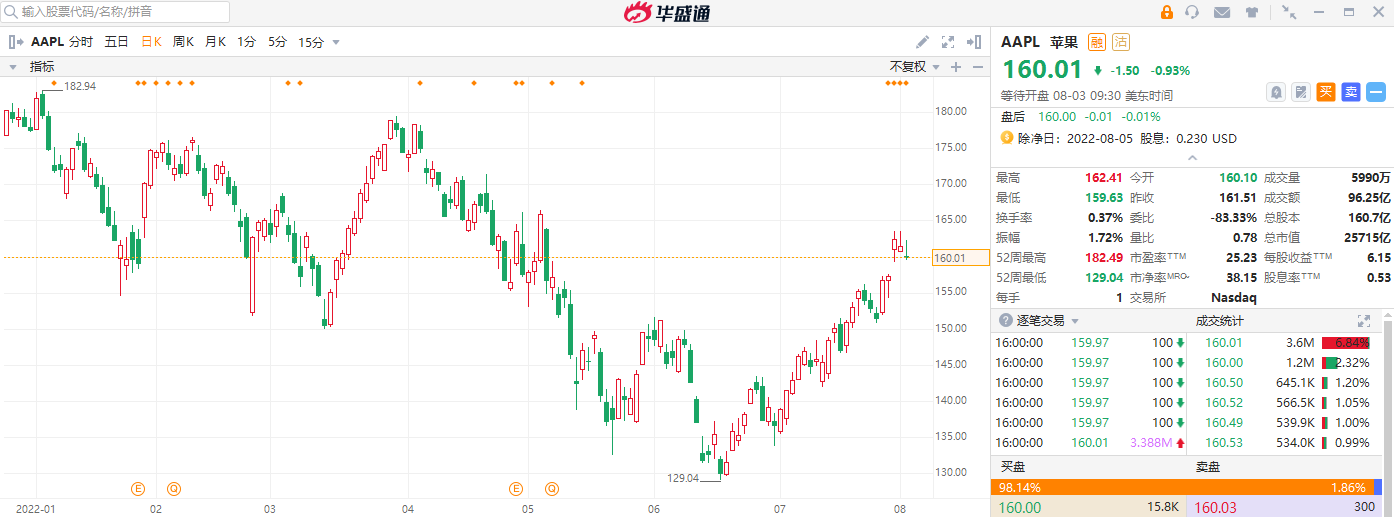Viewport: 1394px width, 517px height.
Task: Click E earnings marker near 05
Action: (x=516, y=489)
